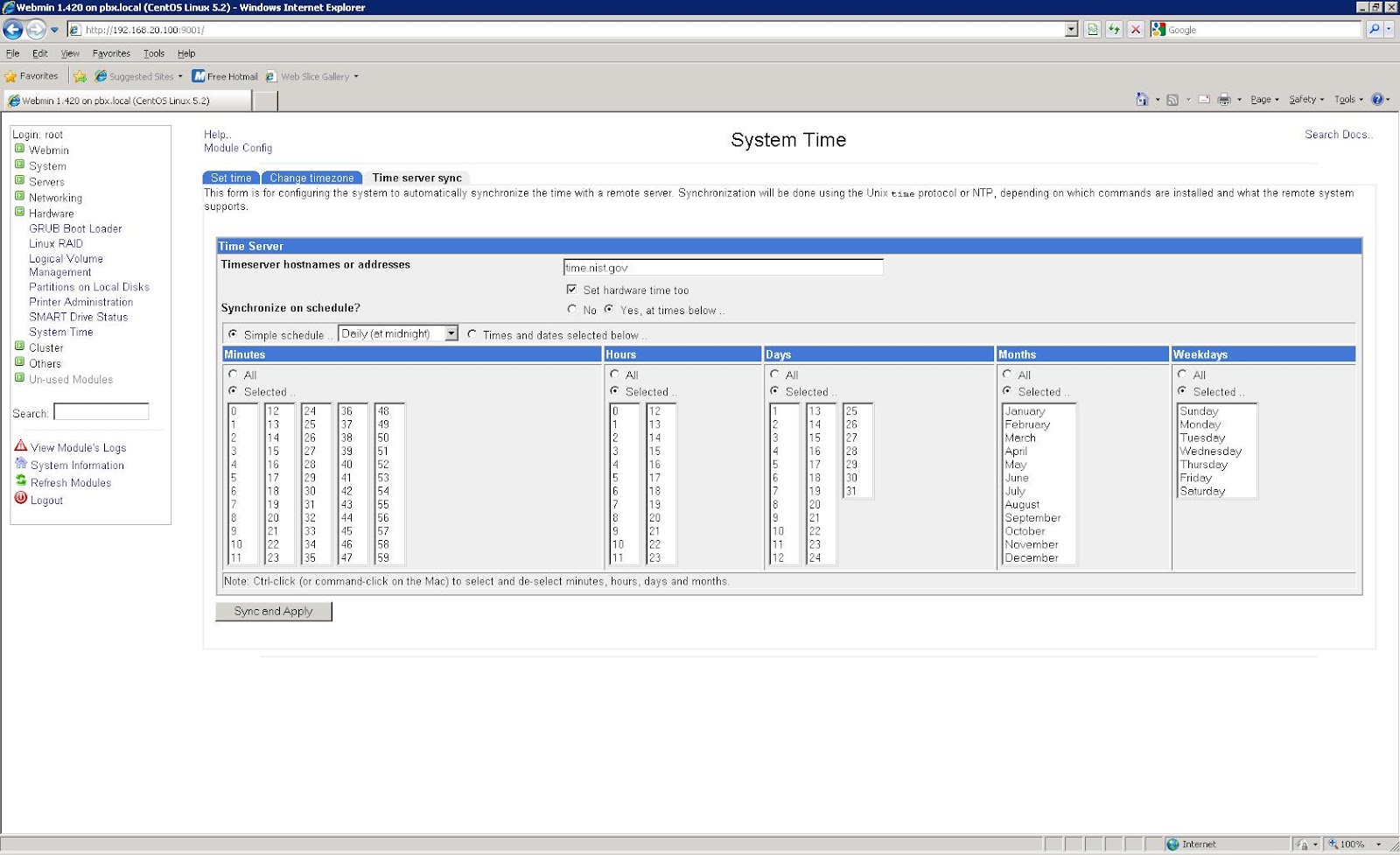Switch to Set time tab
1400x855 pixels.
click(231, 178)
